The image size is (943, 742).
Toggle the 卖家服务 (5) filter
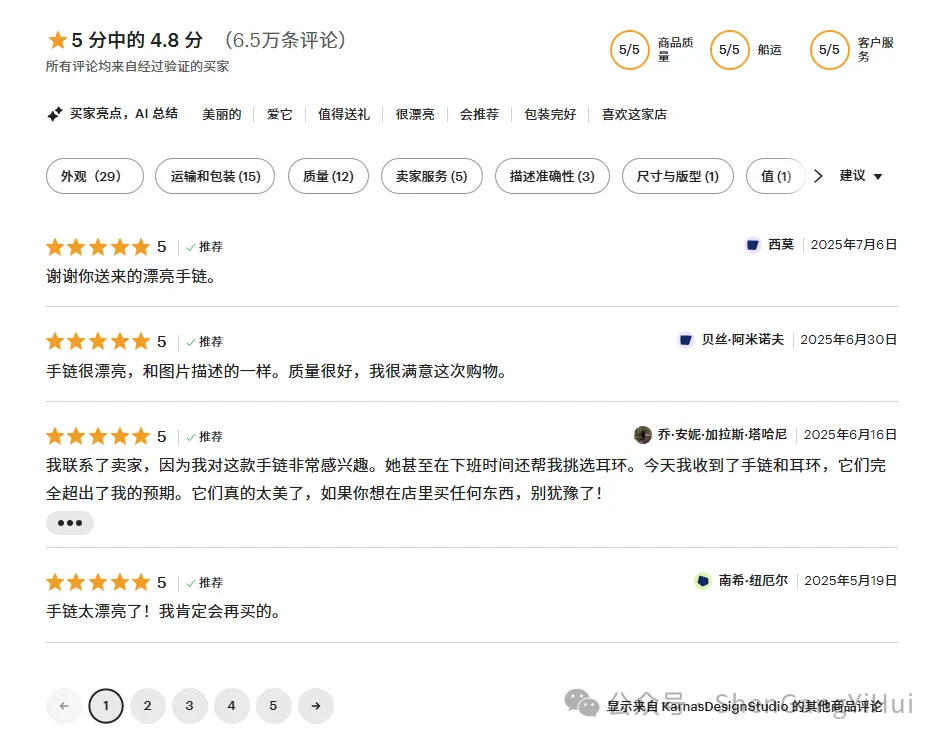[x=431, y=175]
